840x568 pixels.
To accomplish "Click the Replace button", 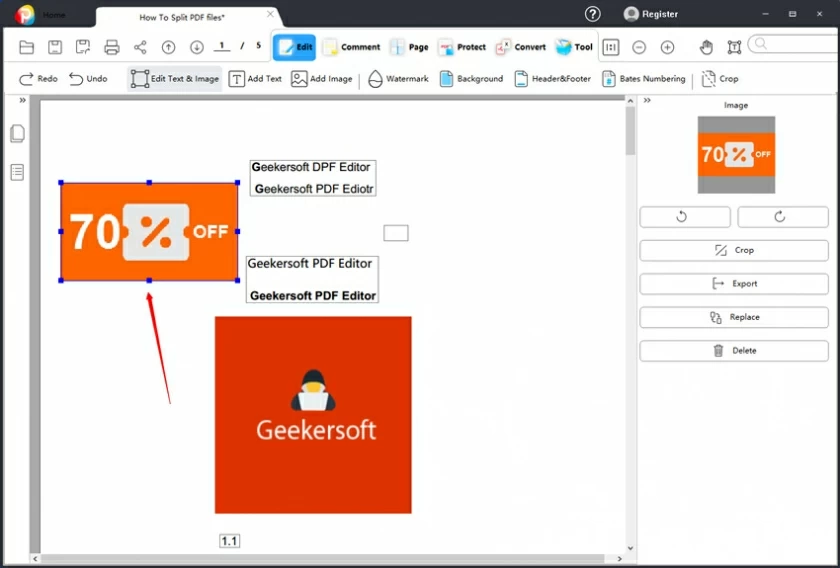I will (734, 317).
